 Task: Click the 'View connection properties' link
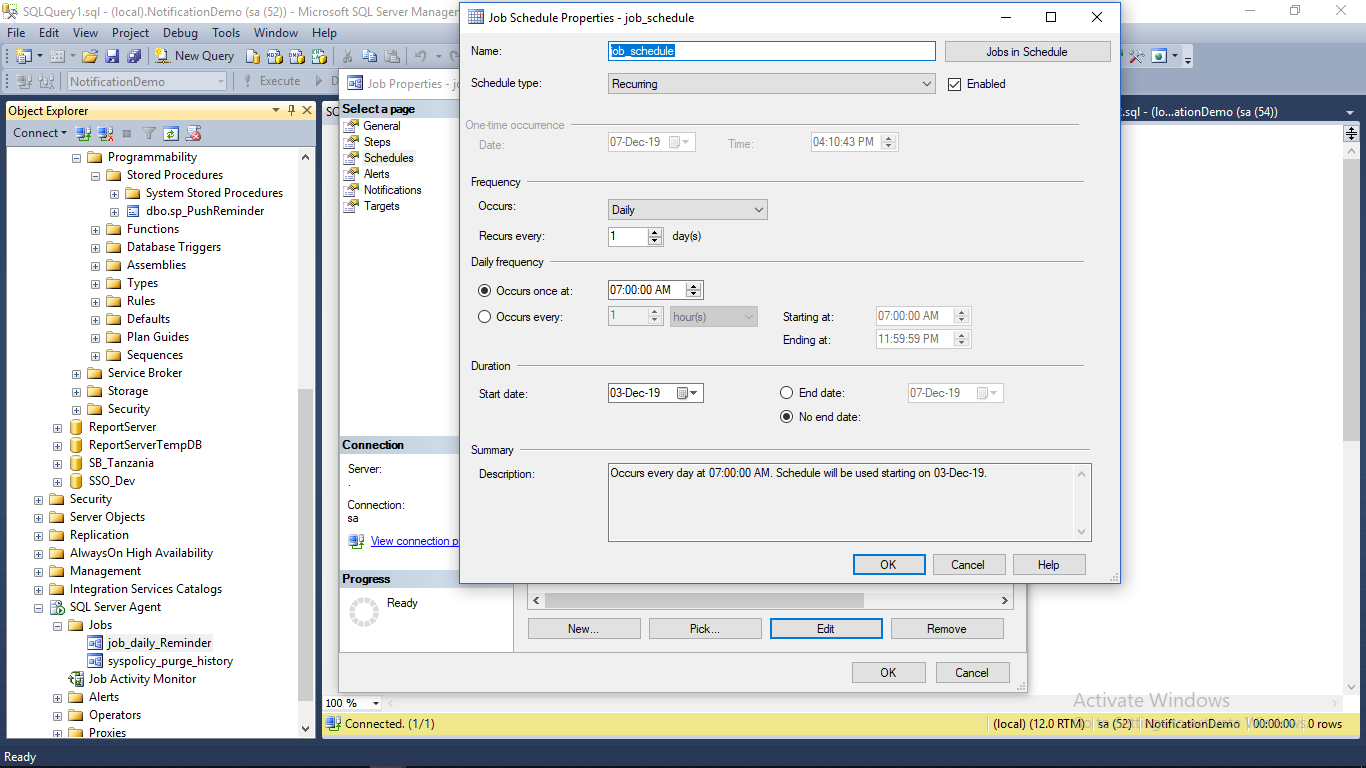[x=414, y=541]
